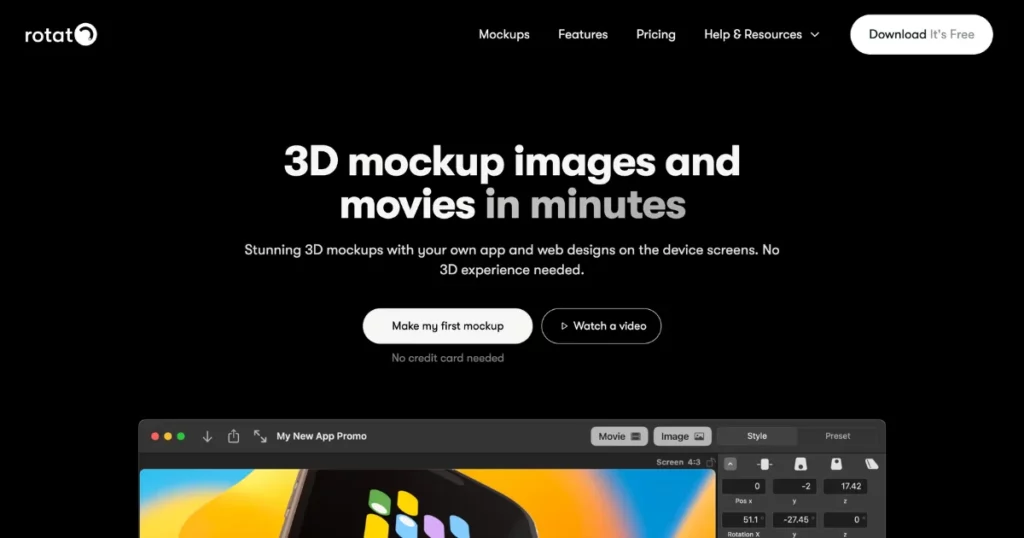1024x538 pixels.
Task: Open the Pricing page
Action: [656, 35]
